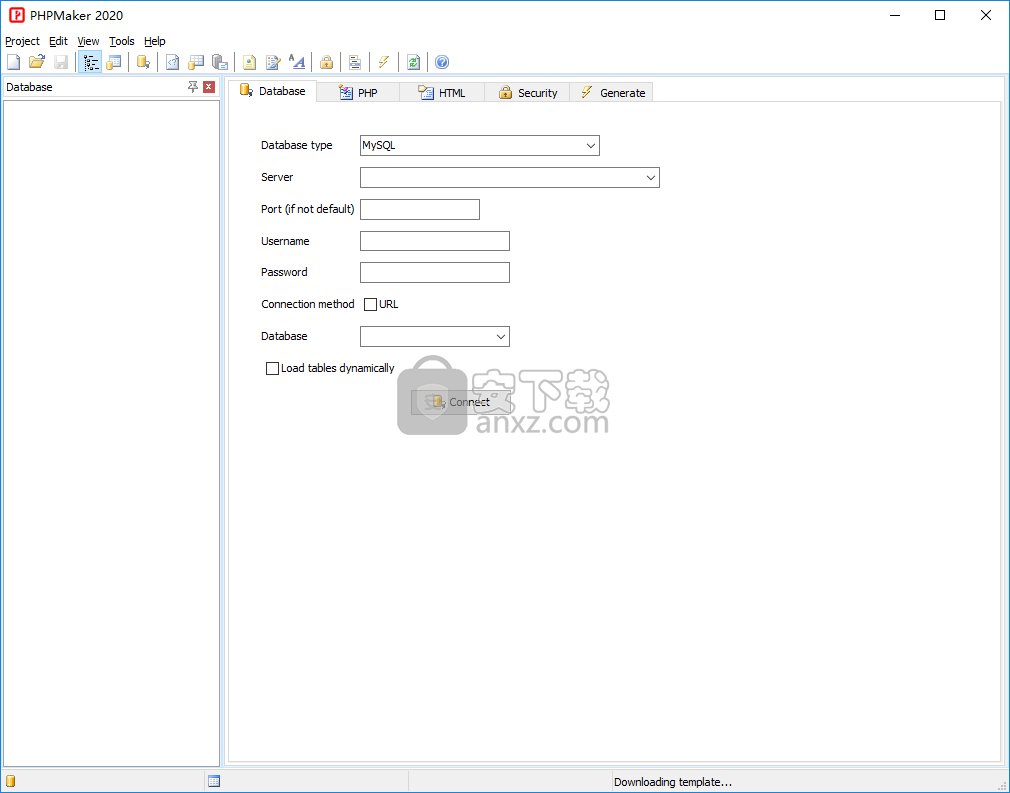Open font styles with the letter A icon
This screenshot has height=793, width=1010.
[297, 62]
